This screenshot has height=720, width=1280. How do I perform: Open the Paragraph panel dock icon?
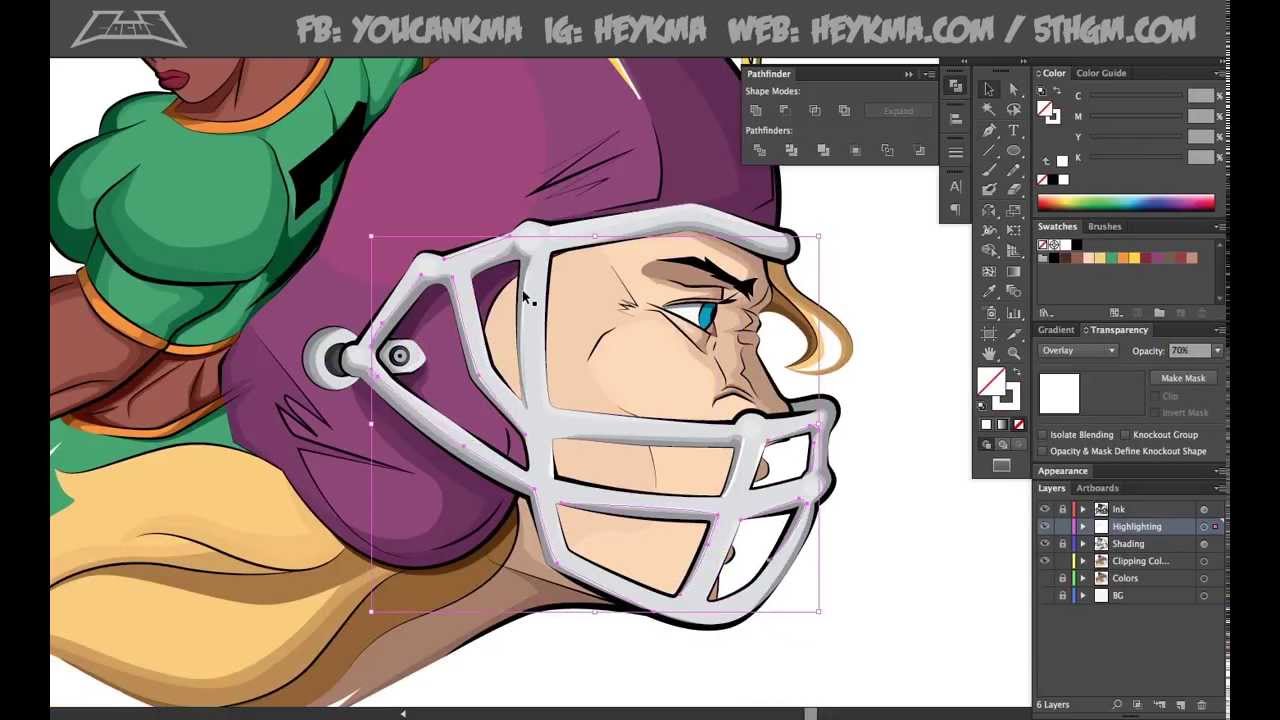(x=956, y=209)
